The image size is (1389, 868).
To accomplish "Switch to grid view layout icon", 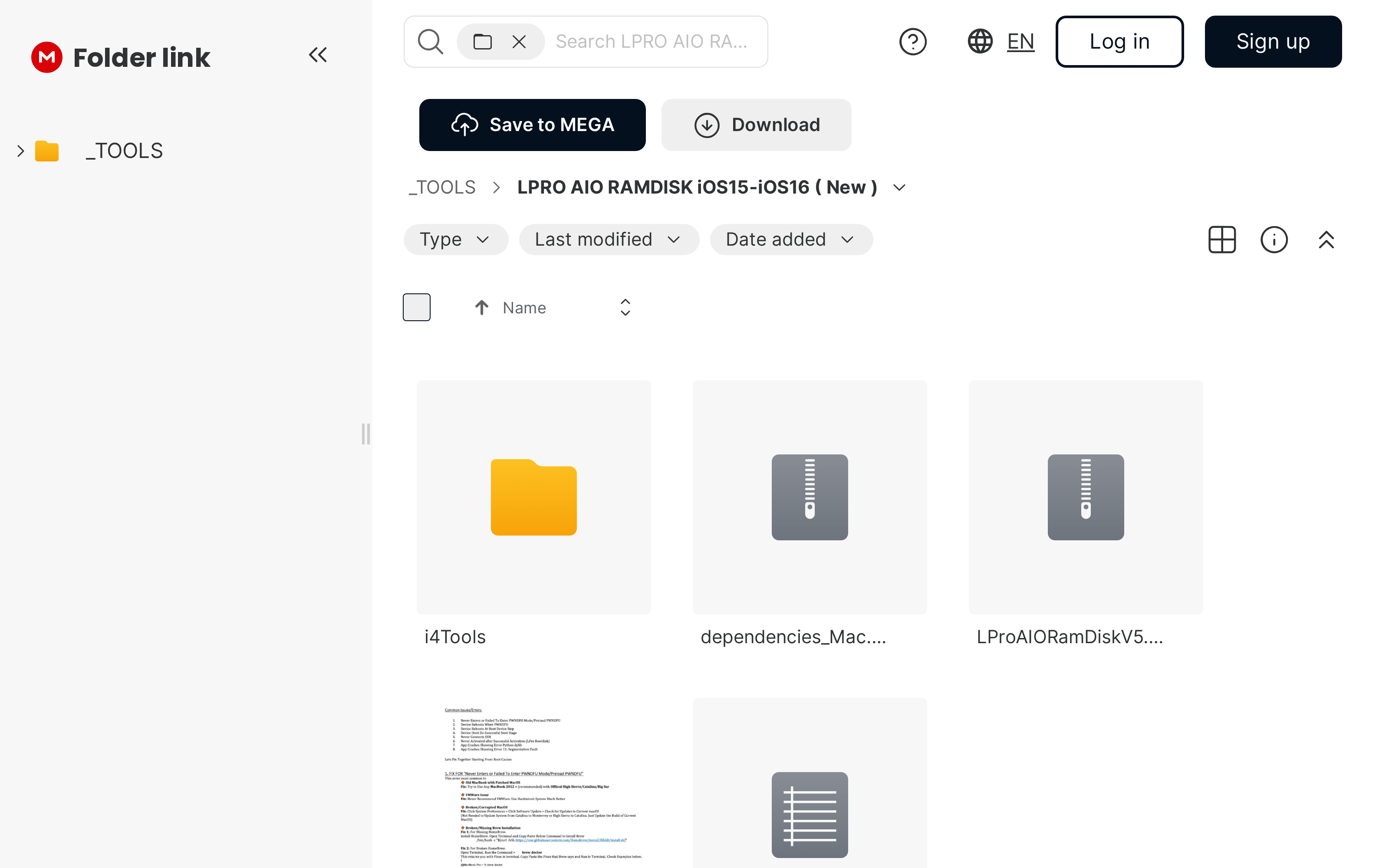I will click(1222, 240).
